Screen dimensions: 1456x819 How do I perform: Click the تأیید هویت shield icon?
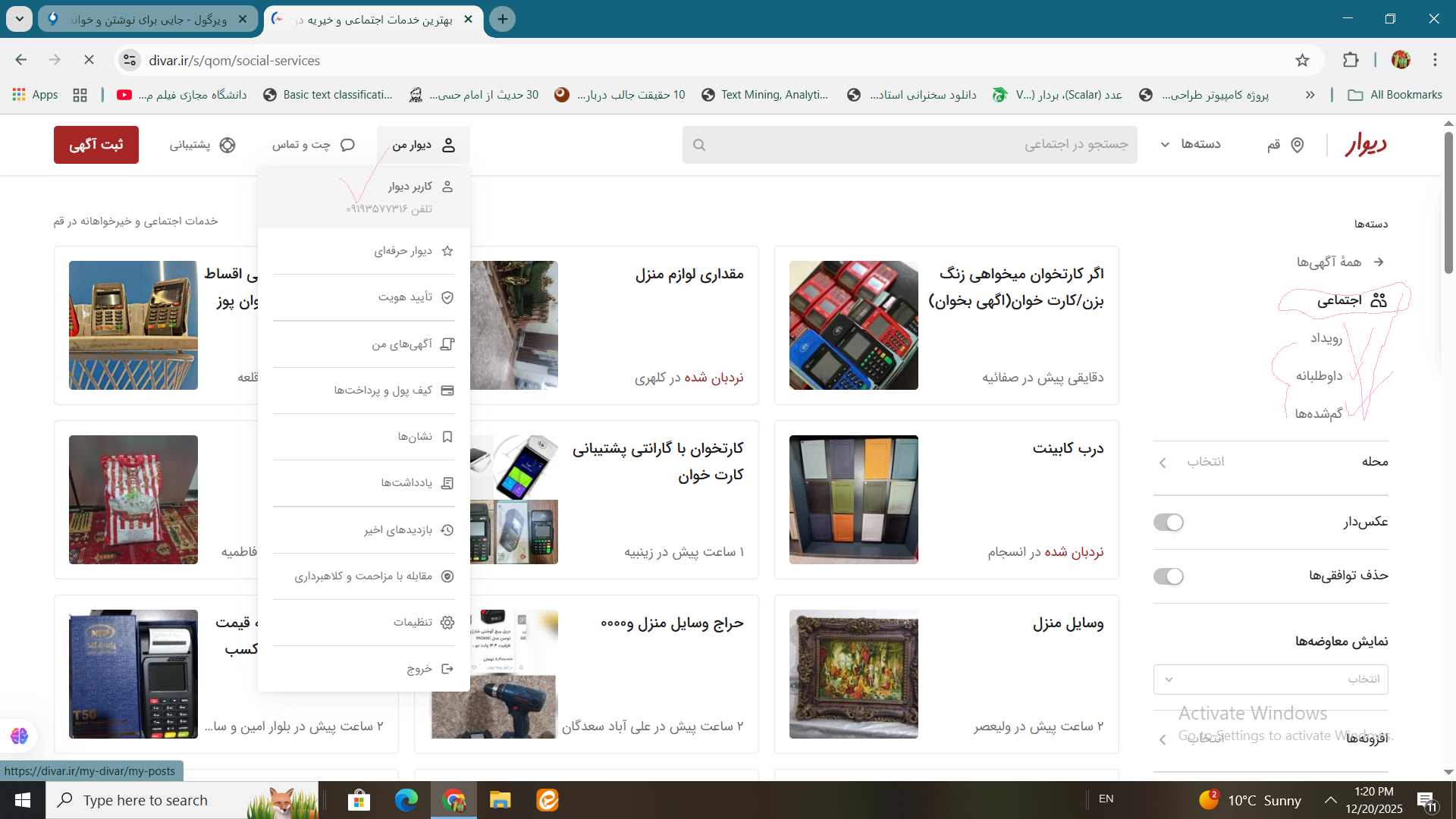447,297
